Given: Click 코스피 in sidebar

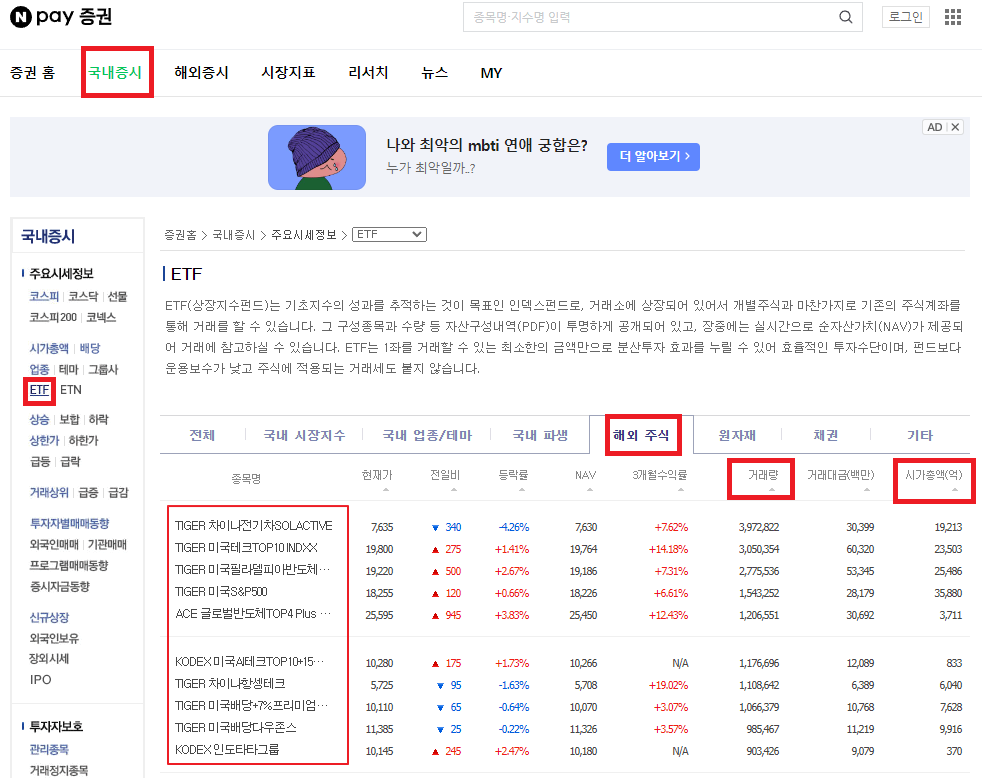Looking at the screenshot, I should click(44, 296).
